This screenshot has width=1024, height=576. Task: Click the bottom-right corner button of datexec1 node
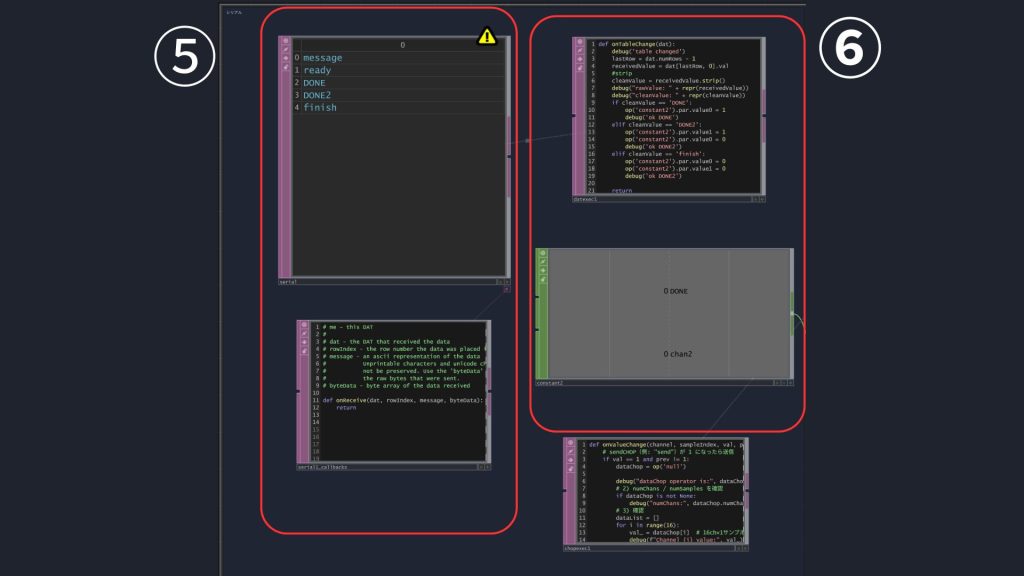[x=761, y=200]
